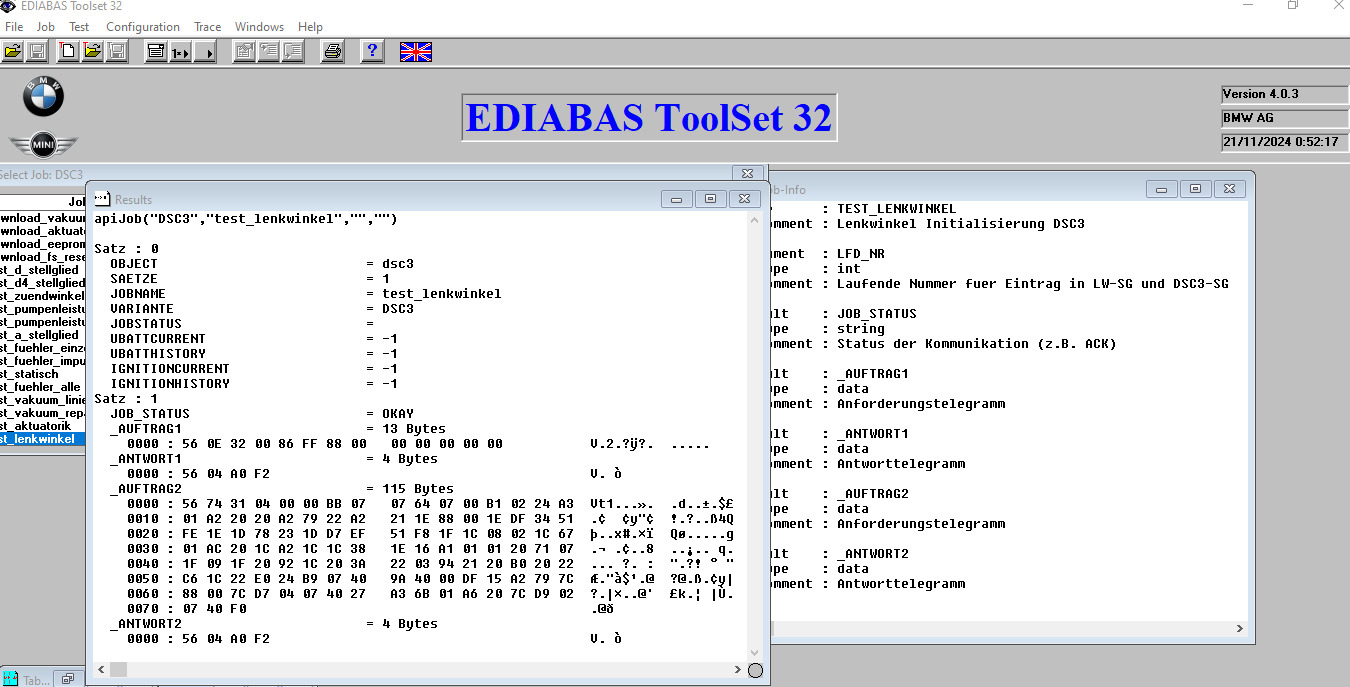Image resolution: width=1350 pixels, height=687 pixels.
Task: Select the st_fuehler_alle job row
Action: [43, 387]
